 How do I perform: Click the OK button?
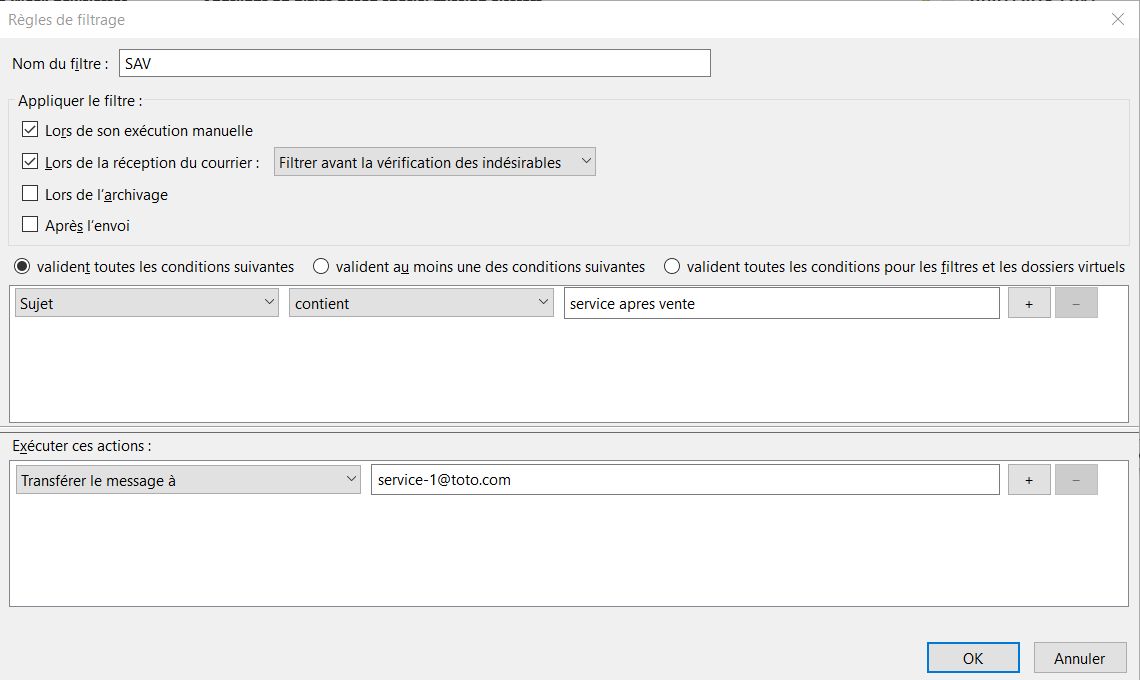coord(972,658)
